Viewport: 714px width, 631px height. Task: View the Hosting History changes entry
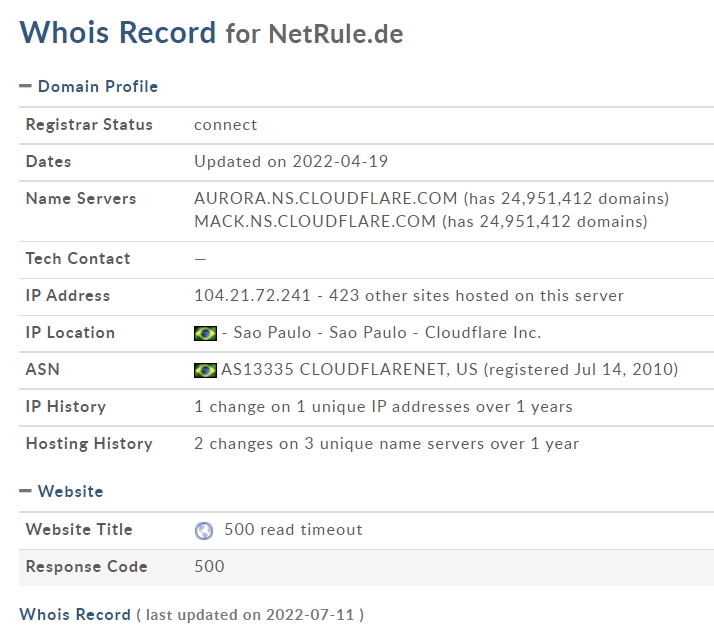click(387, 444)
